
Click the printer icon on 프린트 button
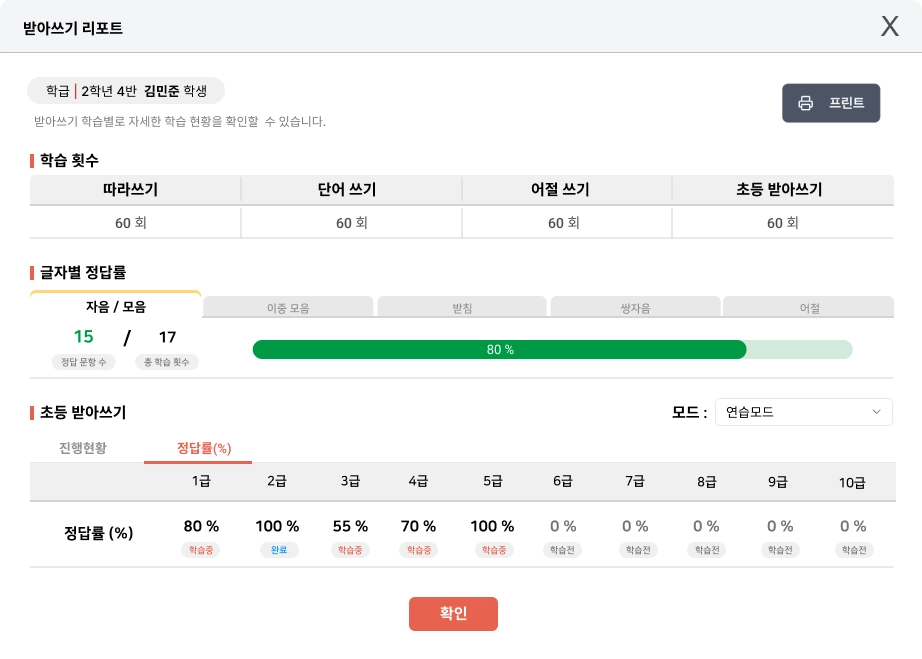pos(805,103)
